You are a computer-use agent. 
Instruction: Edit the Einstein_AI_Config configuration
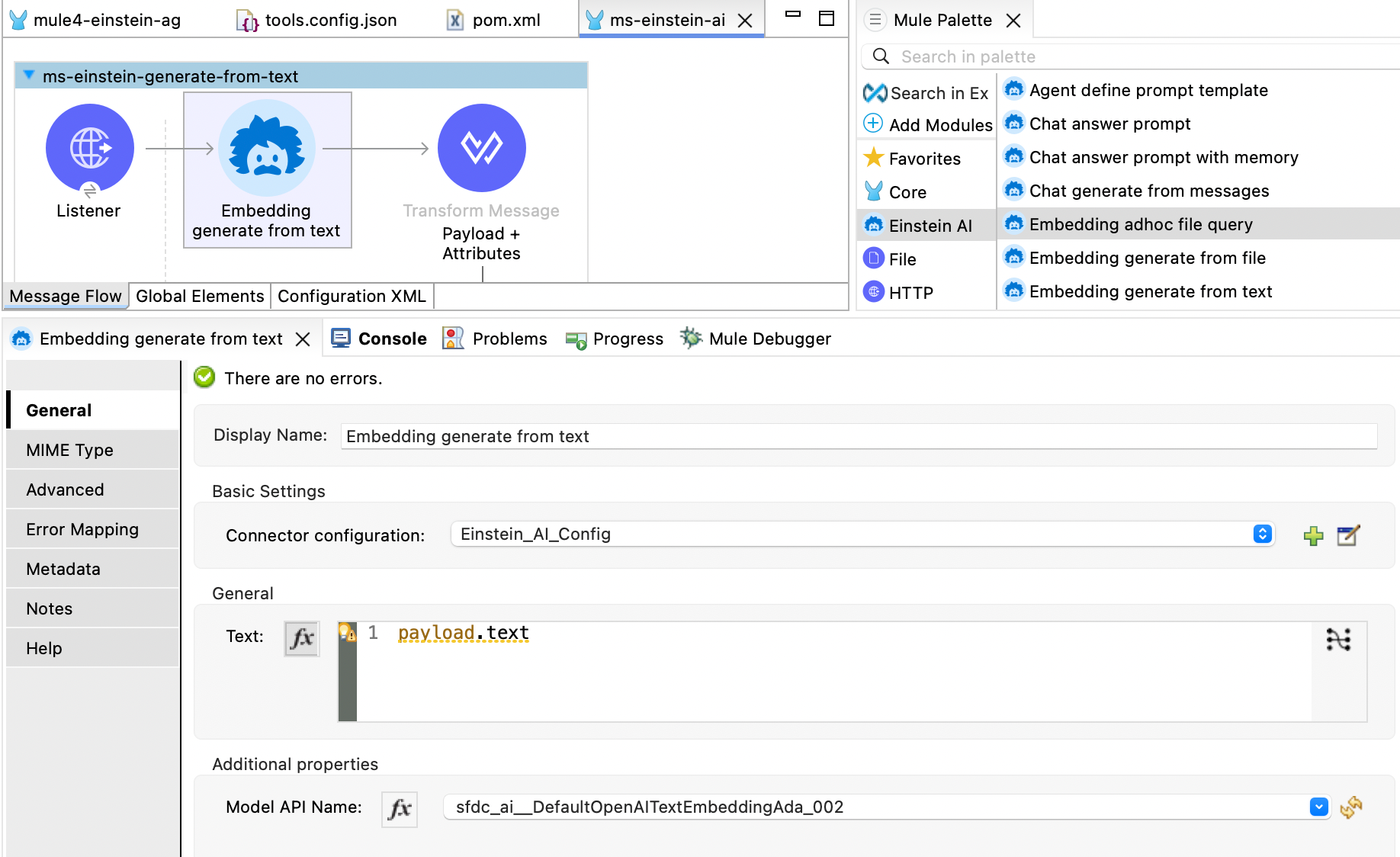pyautogui.click(x=1348, y=536)
